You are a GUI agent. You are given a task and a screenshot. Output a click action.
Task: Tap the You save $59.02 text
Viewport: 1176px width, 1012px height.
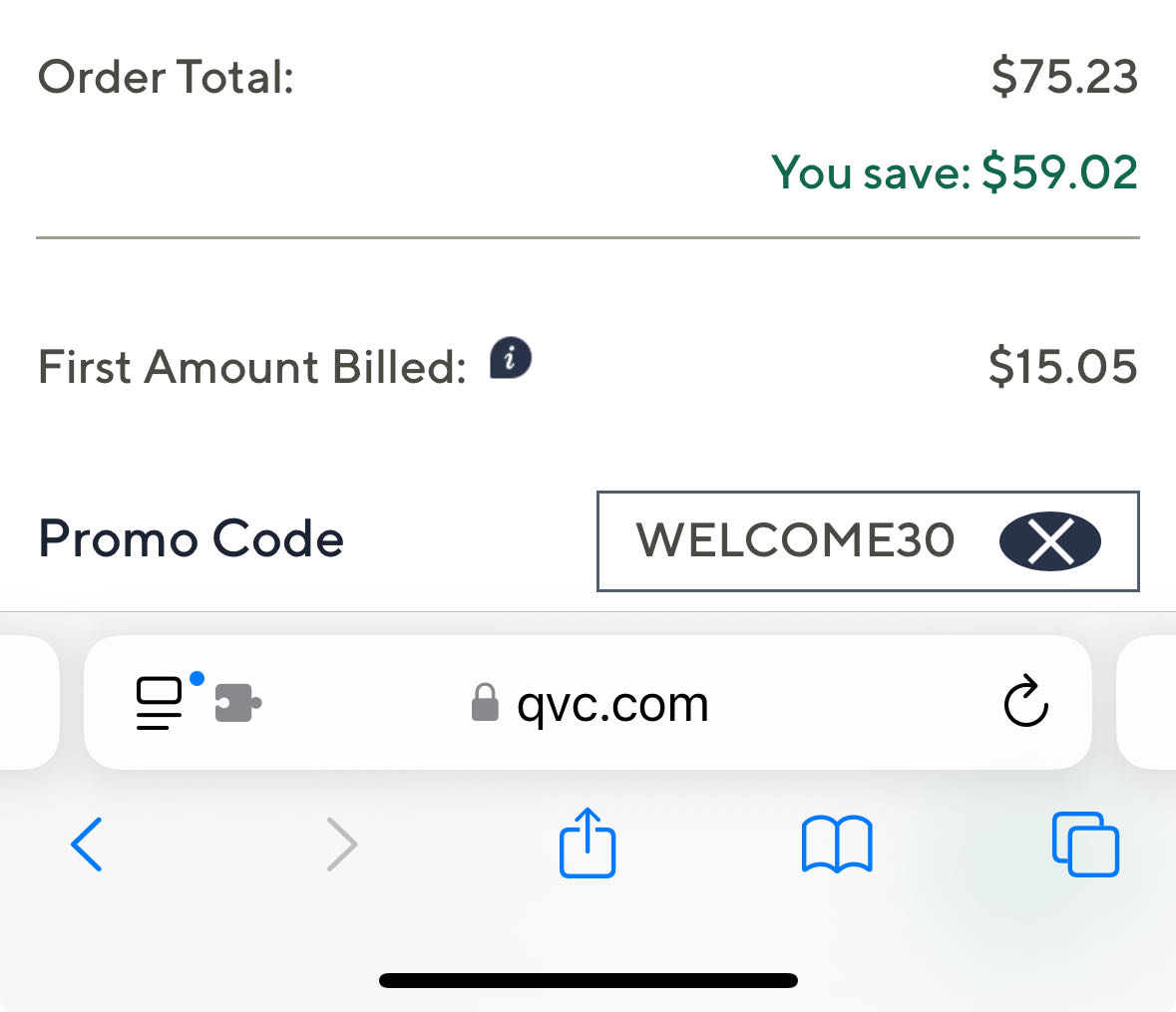[956, 172]
